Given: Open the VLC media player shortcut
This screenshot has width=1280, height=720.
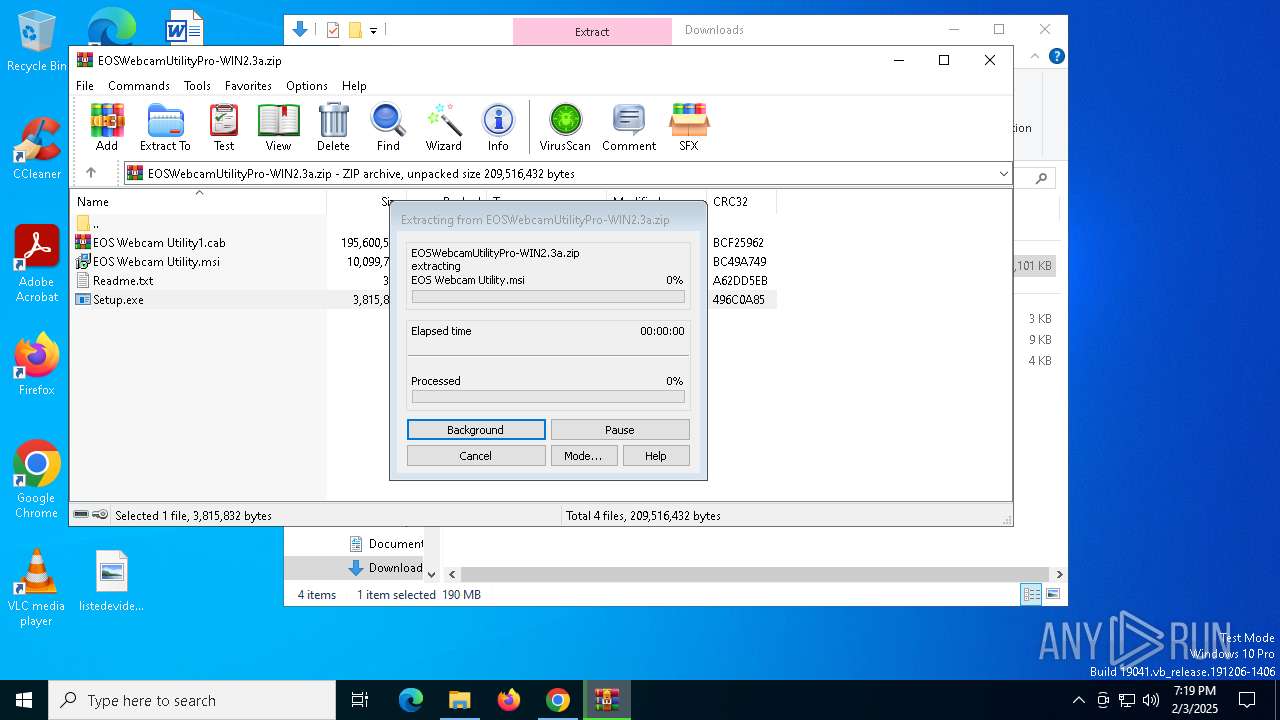Looking at the screenshot, I should (x=36, y=589).
